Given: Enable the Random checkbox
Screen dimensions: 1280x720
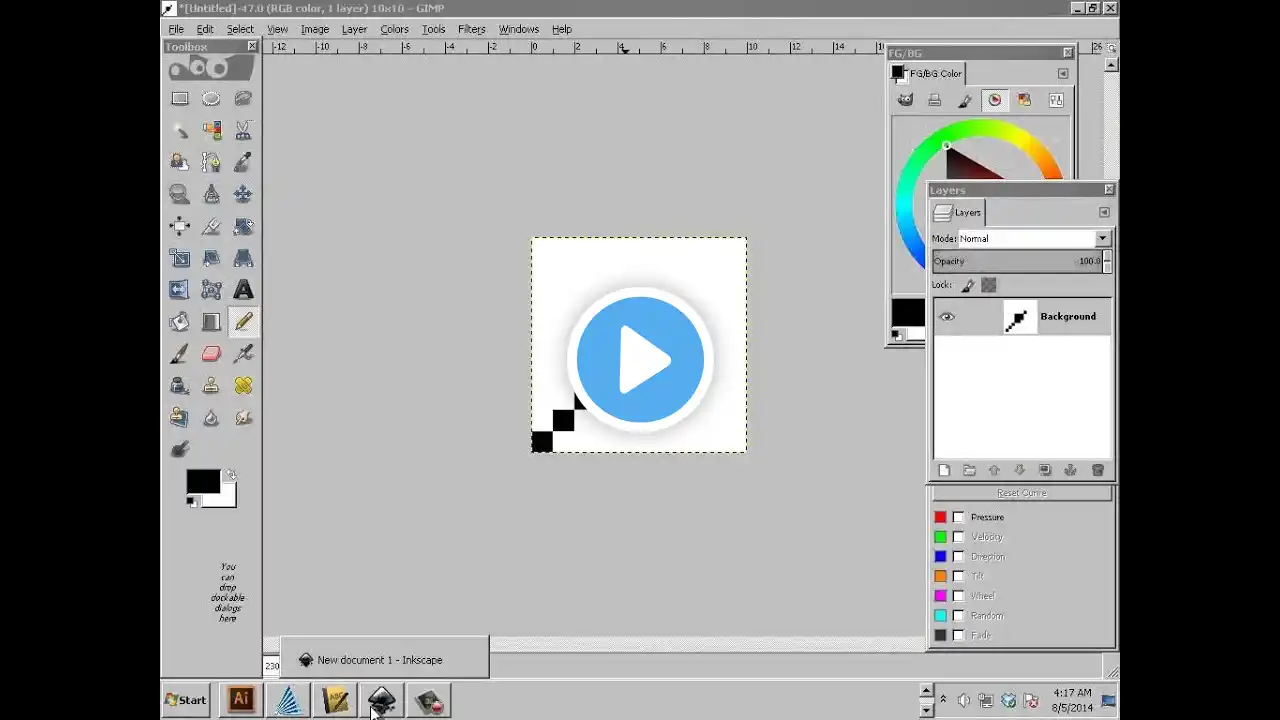Looking at the screenshot, I should 958,615.
